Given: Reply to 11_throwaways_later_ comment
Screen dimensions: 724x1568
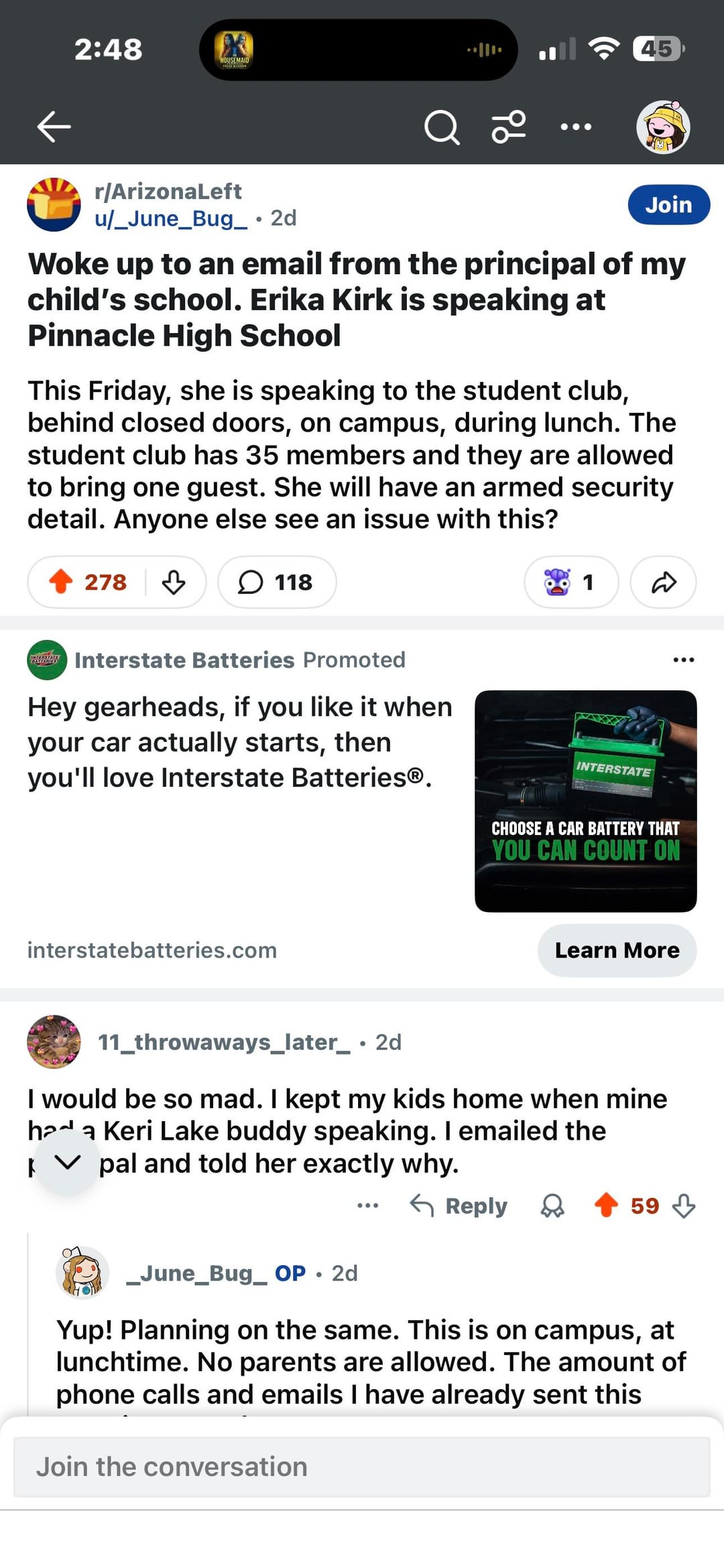Looking at the screenshot, I should tap(459, 1206).
